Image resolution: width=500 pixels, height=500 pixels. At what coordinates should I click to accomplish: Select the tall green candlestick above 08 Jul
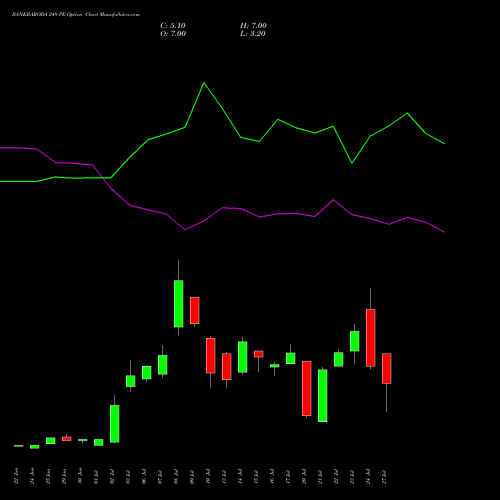[179, 304]
